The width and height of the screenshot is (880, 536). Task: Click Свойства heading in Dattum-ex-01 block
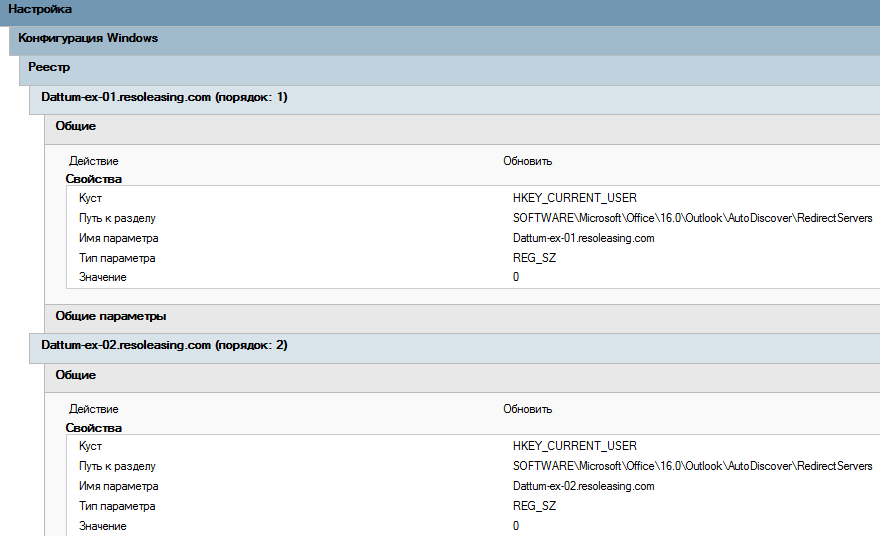[94, 179]
